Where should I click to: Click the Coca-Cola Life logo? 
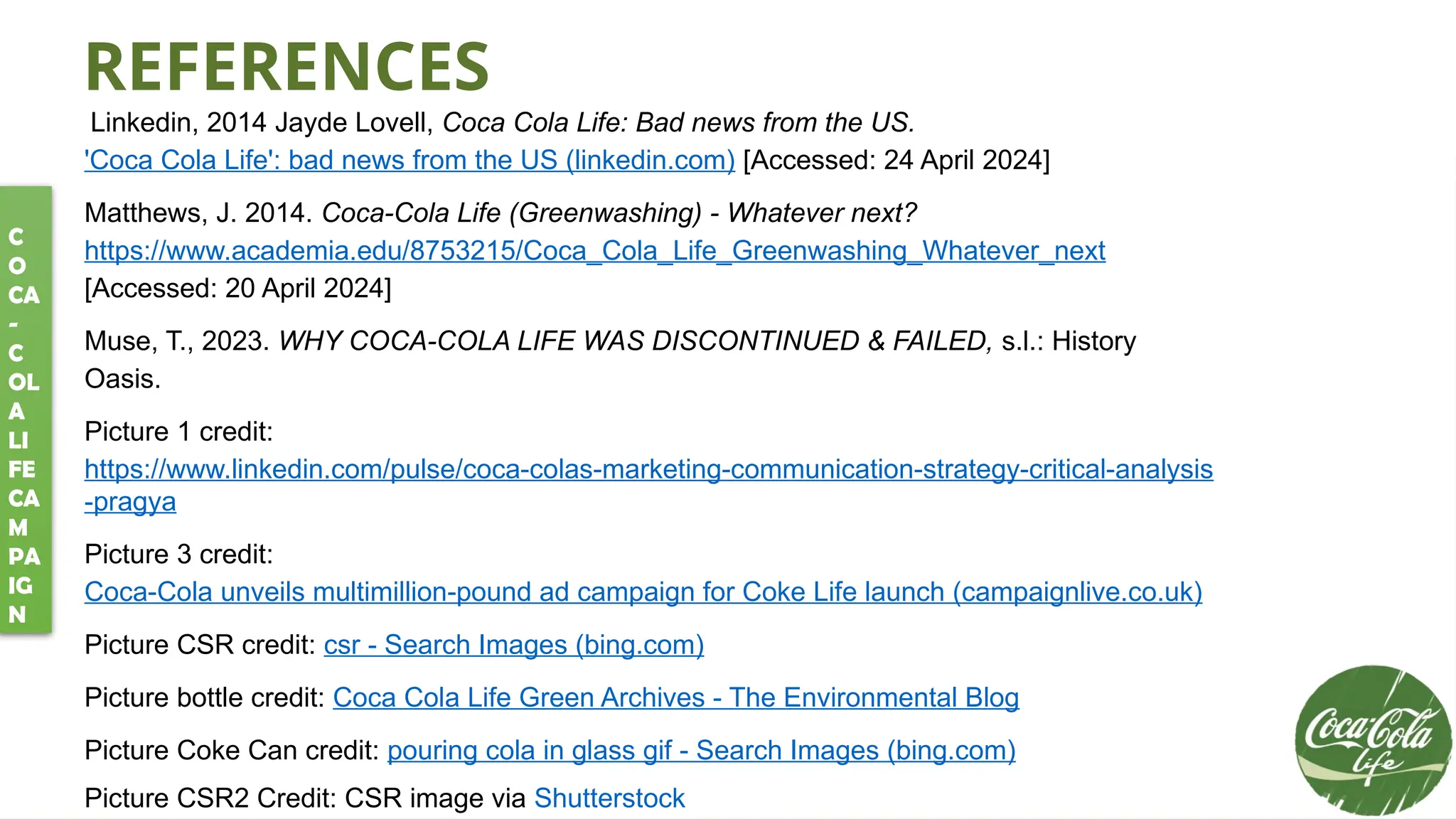click(1372, 741)
